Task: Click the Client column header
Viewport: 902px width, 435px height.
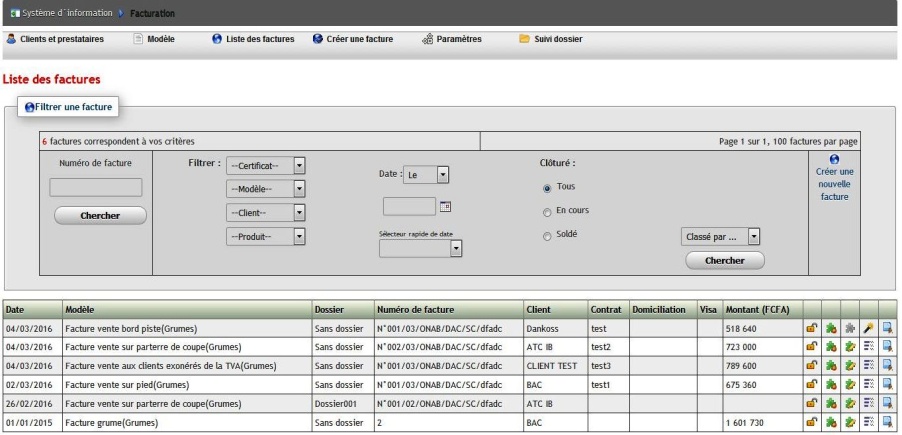Action: [556, 310]
